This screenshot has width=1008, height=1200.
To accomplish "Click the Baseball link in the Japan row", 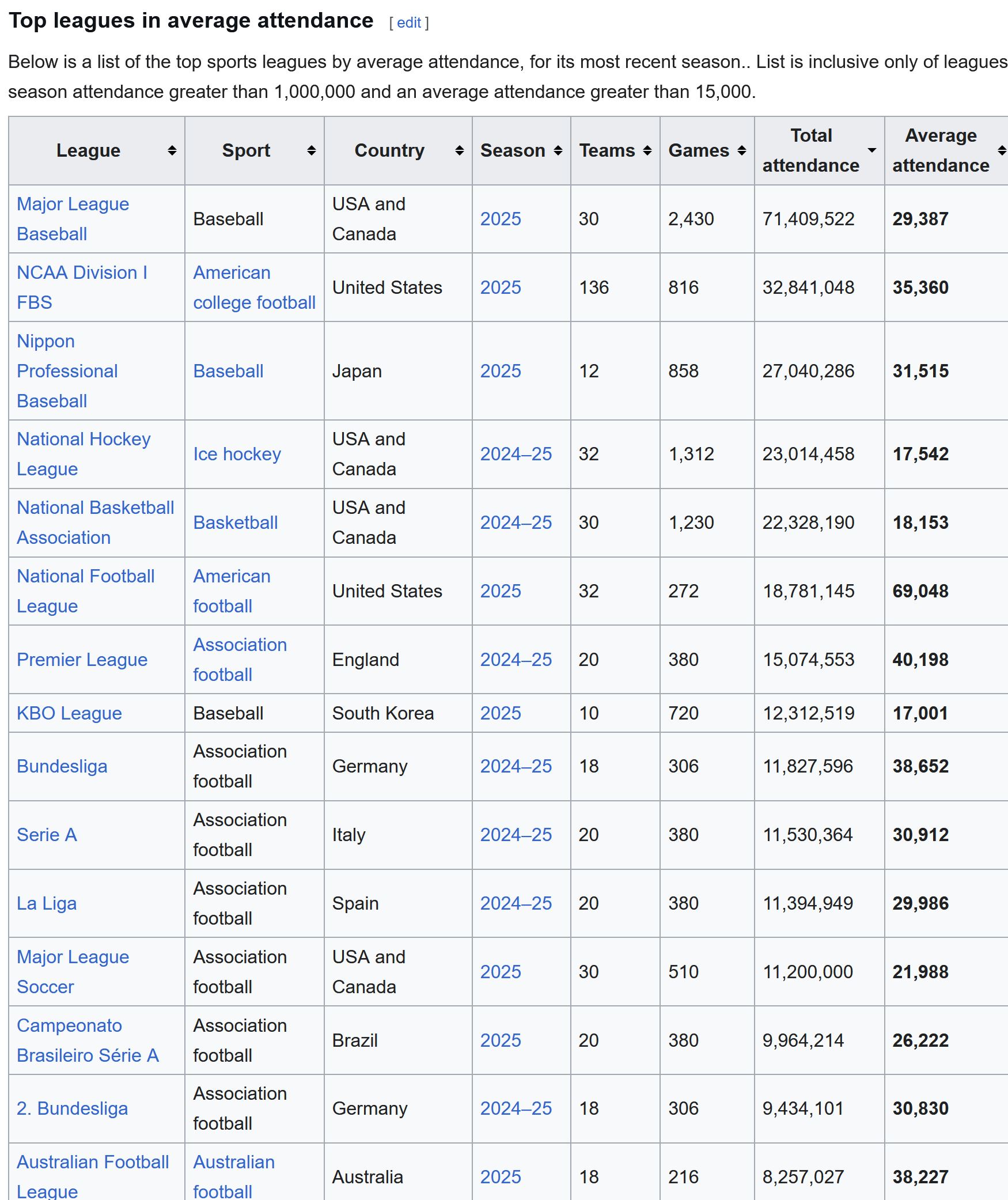I will [x=228, y=371].
